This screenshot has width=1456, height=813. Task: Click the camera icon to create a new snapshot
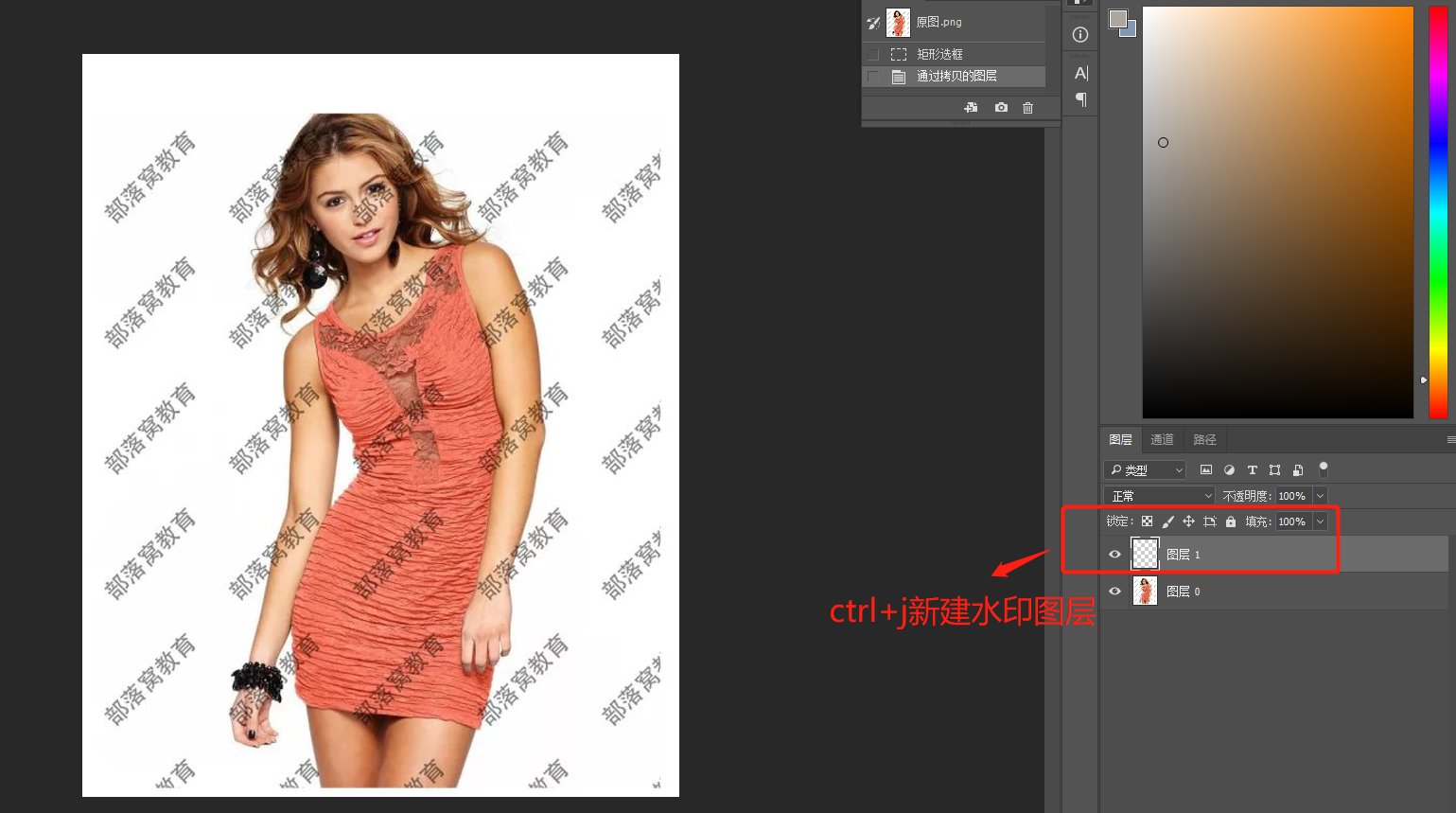click(1001, 108)
